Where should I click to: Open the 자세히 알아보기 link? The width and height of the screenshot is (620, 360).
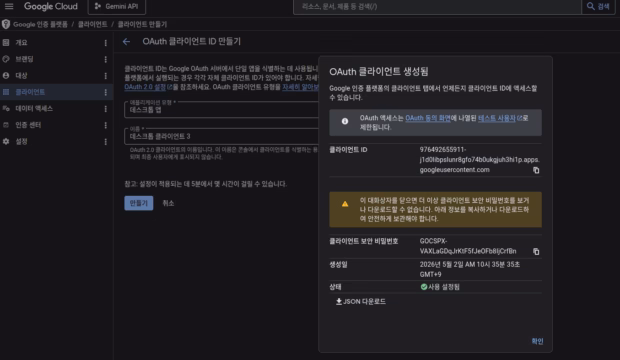pos(300,87)
